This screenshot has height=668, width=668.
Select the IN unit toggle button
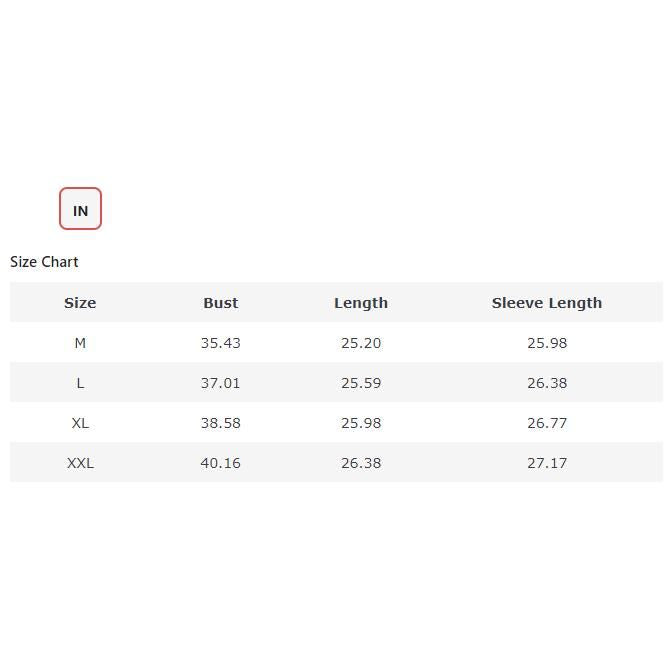tap(80, 209)
